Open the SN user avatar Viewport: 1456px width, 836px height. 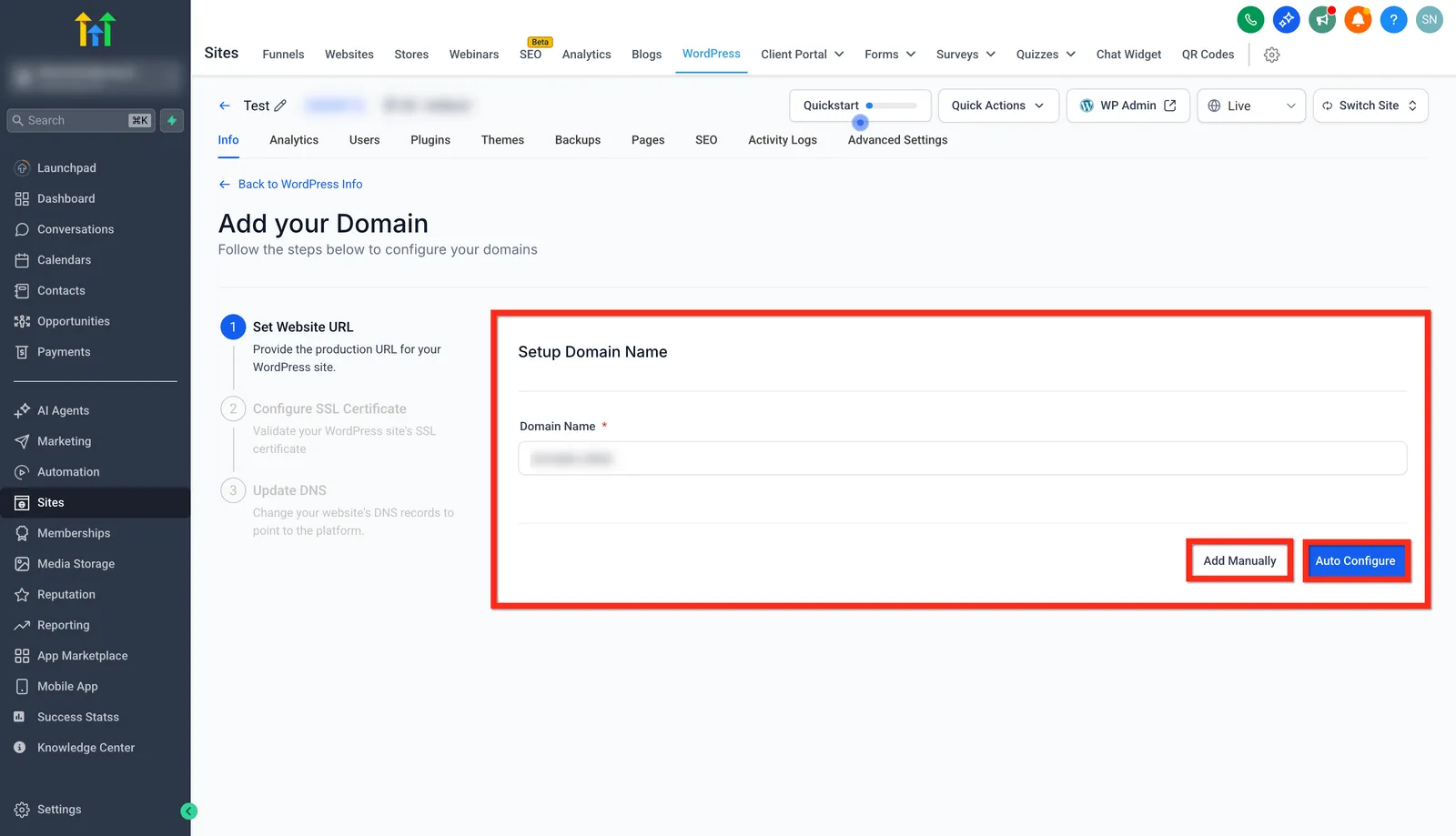(x=1430, y=19)
